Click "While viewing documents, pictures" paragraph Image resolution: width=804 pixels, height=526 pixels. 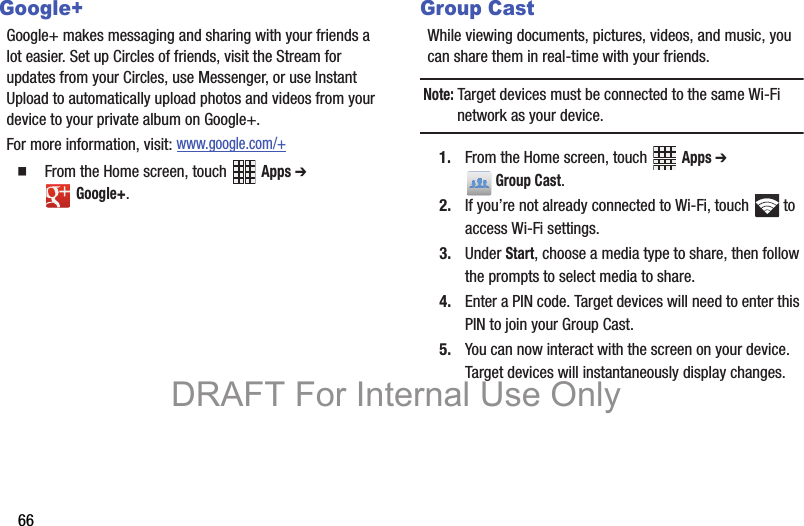coord(609,46)
